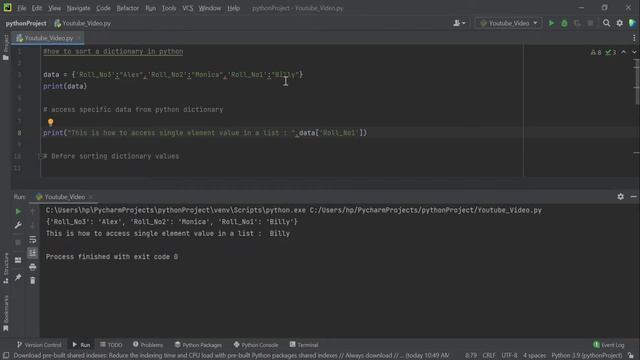
Task: Open the Help menu
Action: click(x=233, y=8)
